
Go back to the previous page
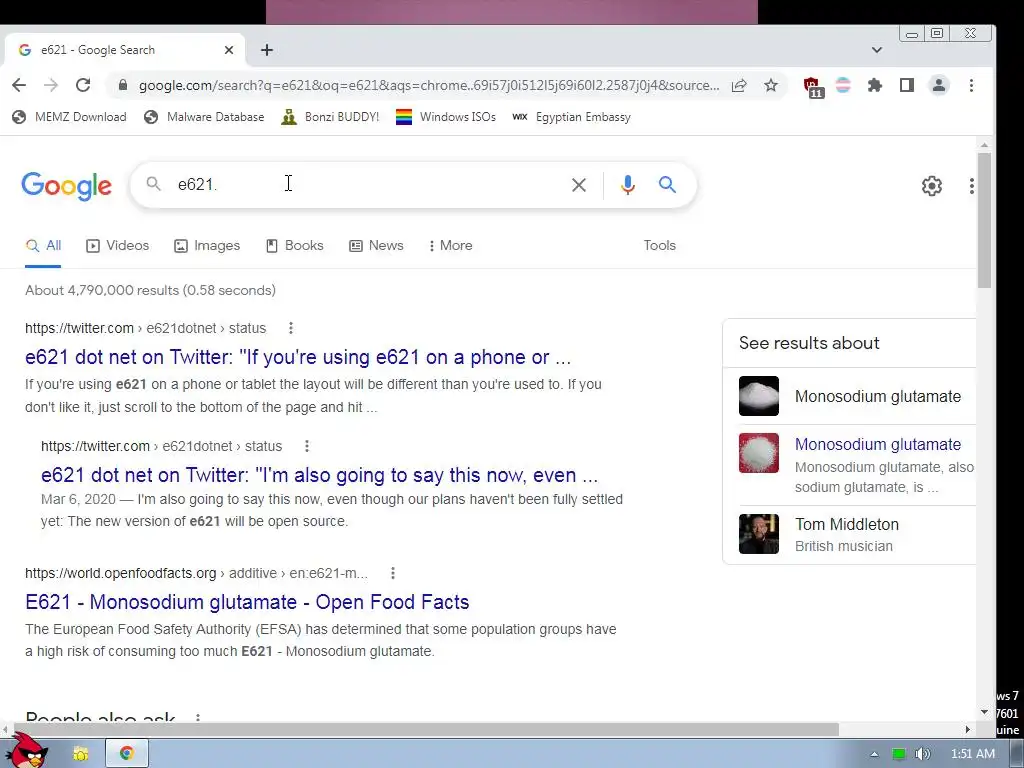[19, 85]
